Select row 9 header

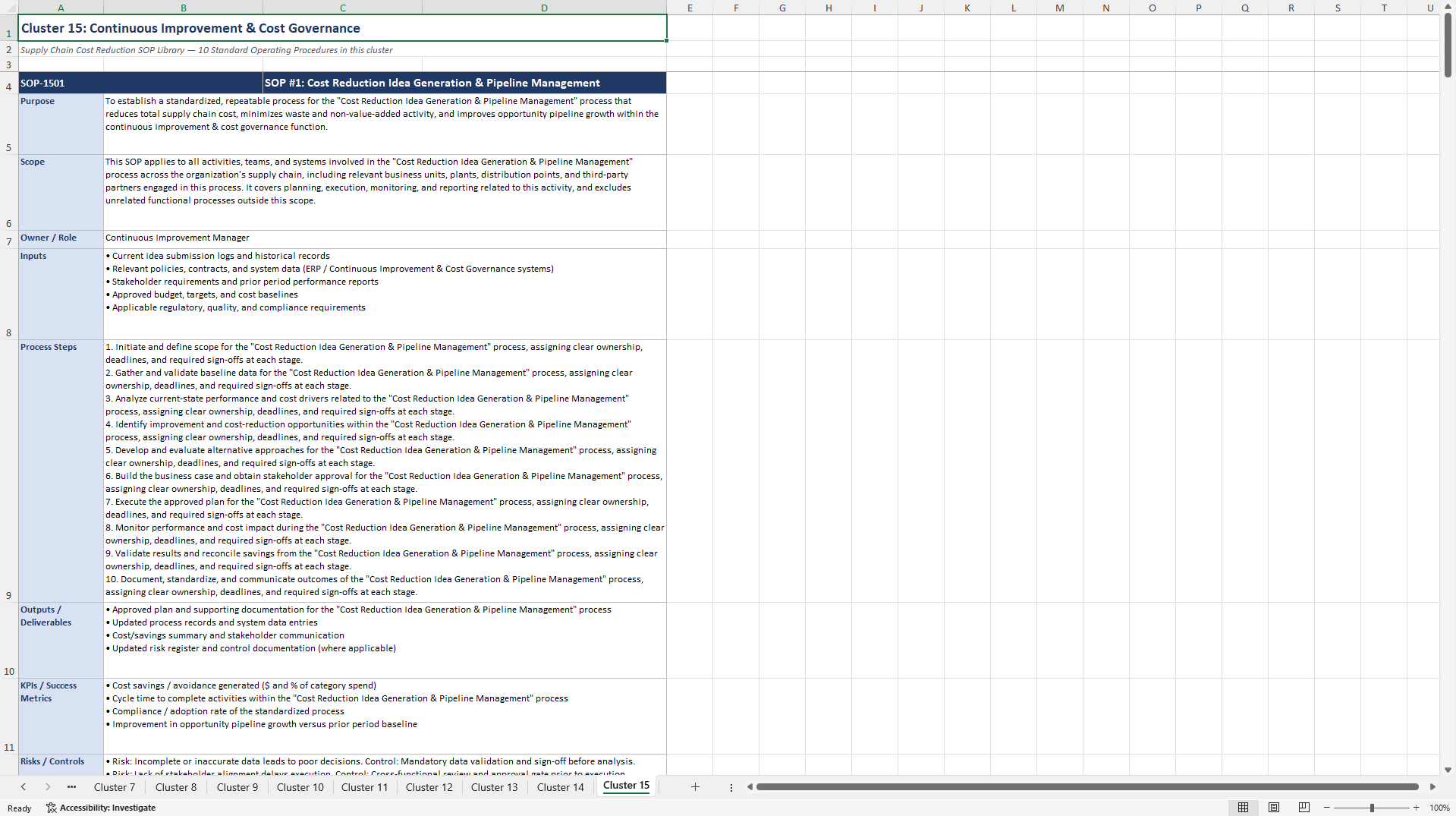(x=9, y=471)
